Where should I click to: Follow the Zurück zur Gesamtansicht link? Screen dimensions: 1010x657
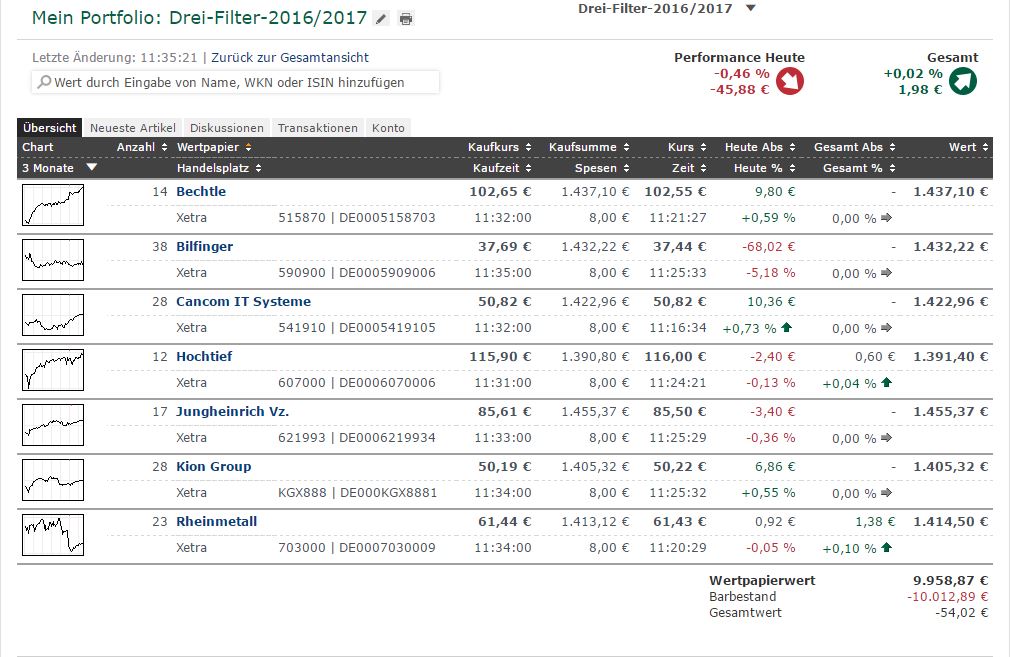coord(290,57)
